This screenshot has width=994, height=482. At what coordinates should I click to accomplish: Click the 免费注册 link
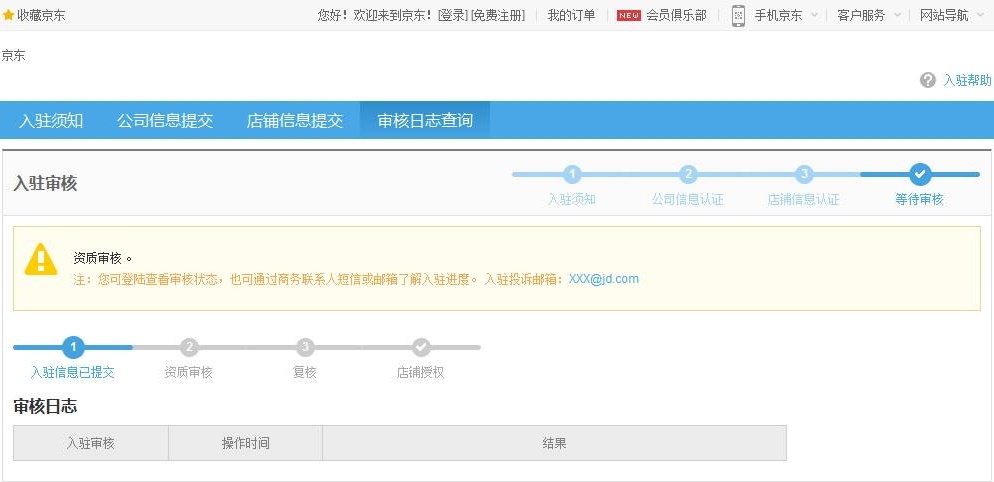[498, 15]
